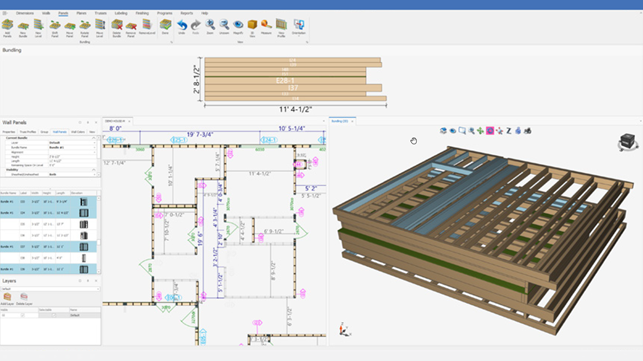Close the DEMO HOUSE document tab

point(129,121)
